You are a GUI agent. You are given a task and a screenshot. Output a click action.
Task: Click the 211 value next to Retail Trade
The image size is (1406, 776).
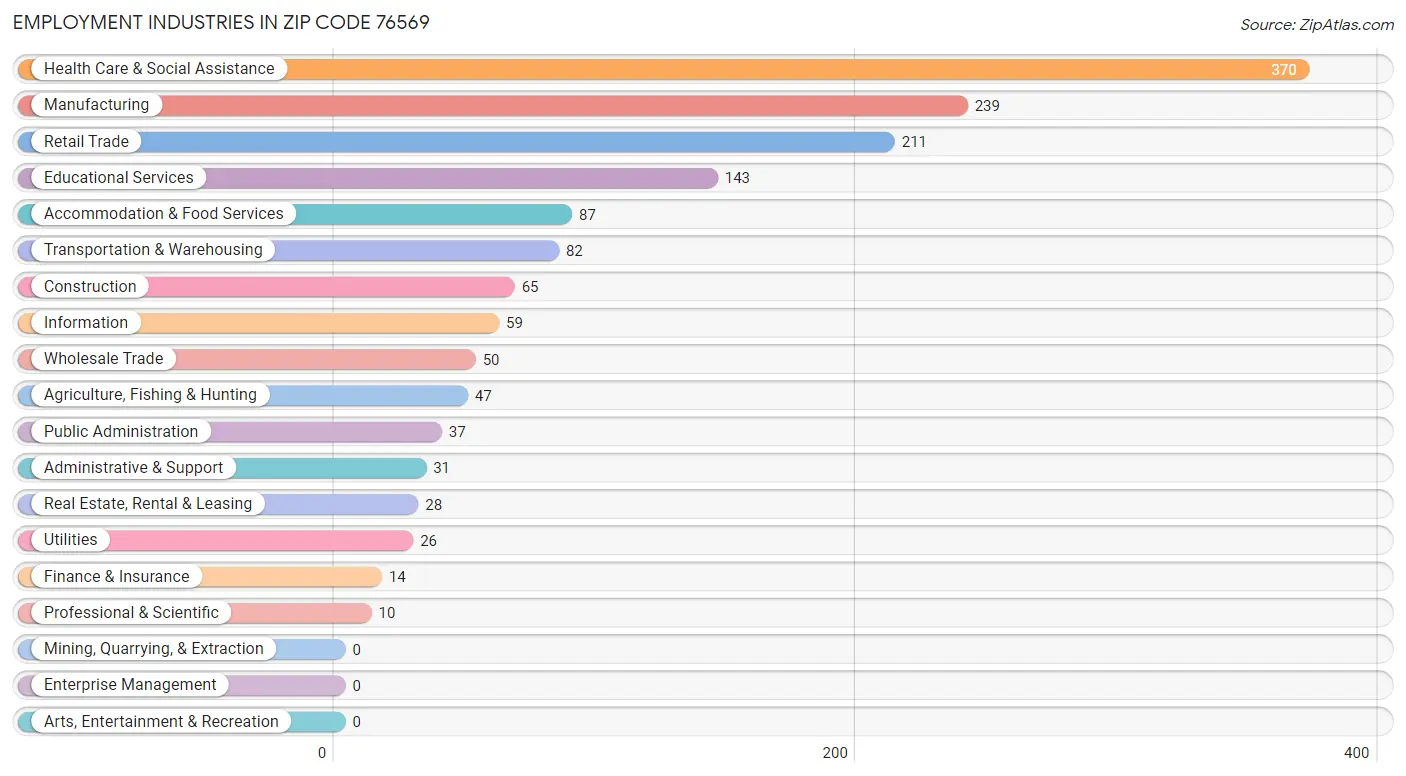tap(914, 142)
